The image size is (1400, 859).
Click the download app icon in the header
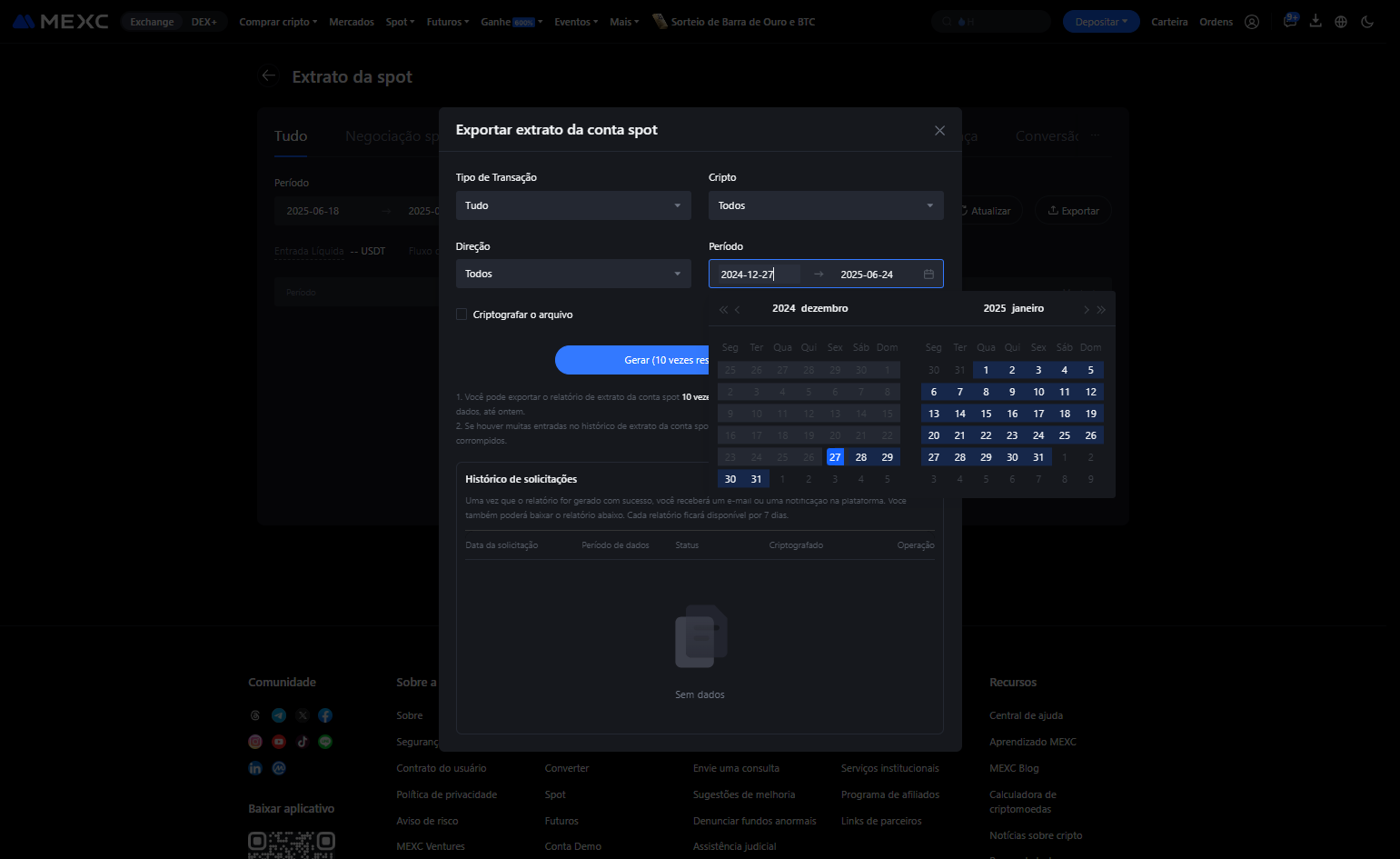click(x=1316, y=22)
